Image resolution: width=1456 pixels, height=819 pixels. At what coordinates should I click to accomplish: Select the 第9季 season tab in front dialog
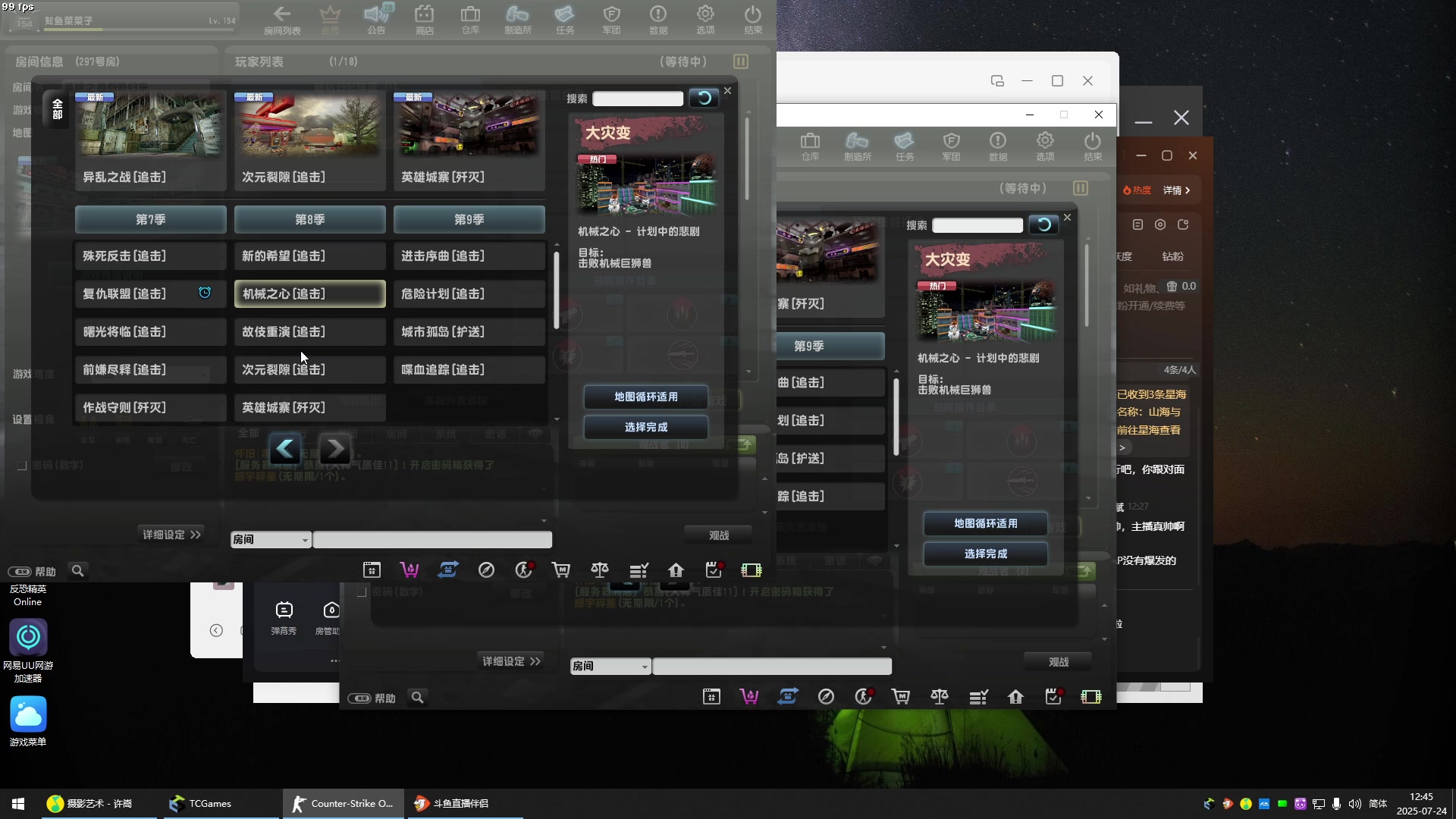coord(469,219)
